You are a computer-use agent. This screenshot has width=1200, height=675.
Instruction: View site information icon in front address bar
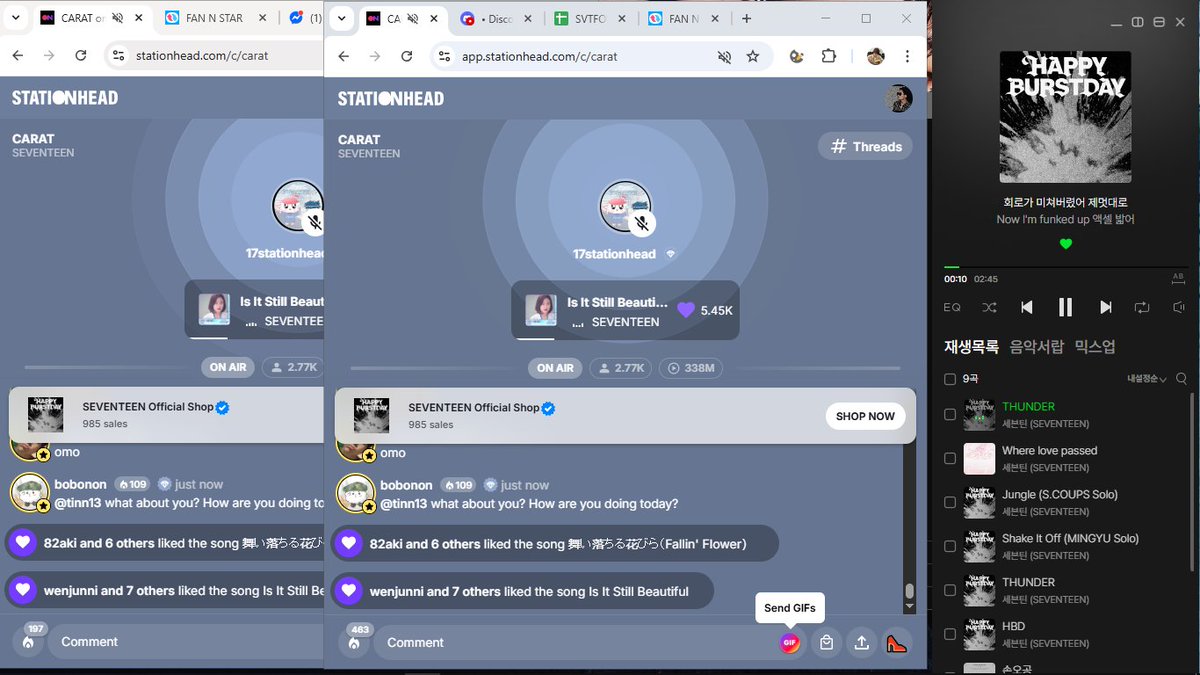click(446, 57)
